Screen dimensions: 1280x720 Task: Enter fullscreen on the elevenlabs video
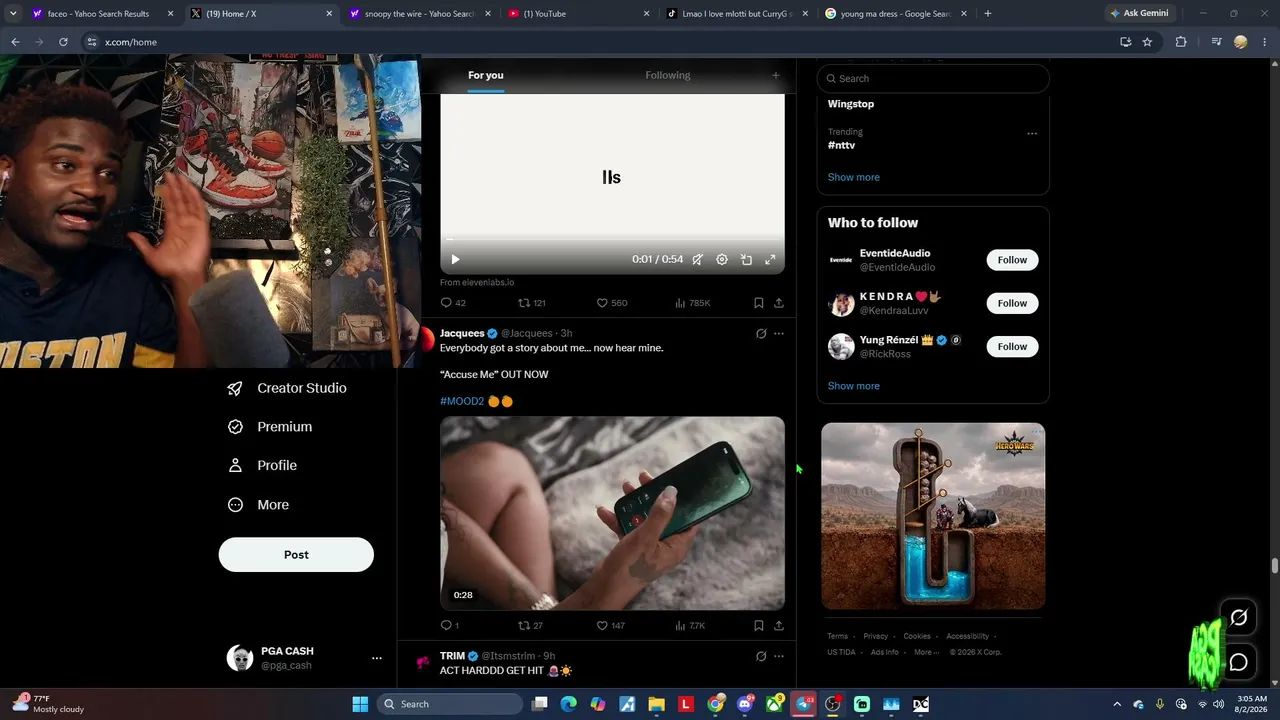click(770, 259)
